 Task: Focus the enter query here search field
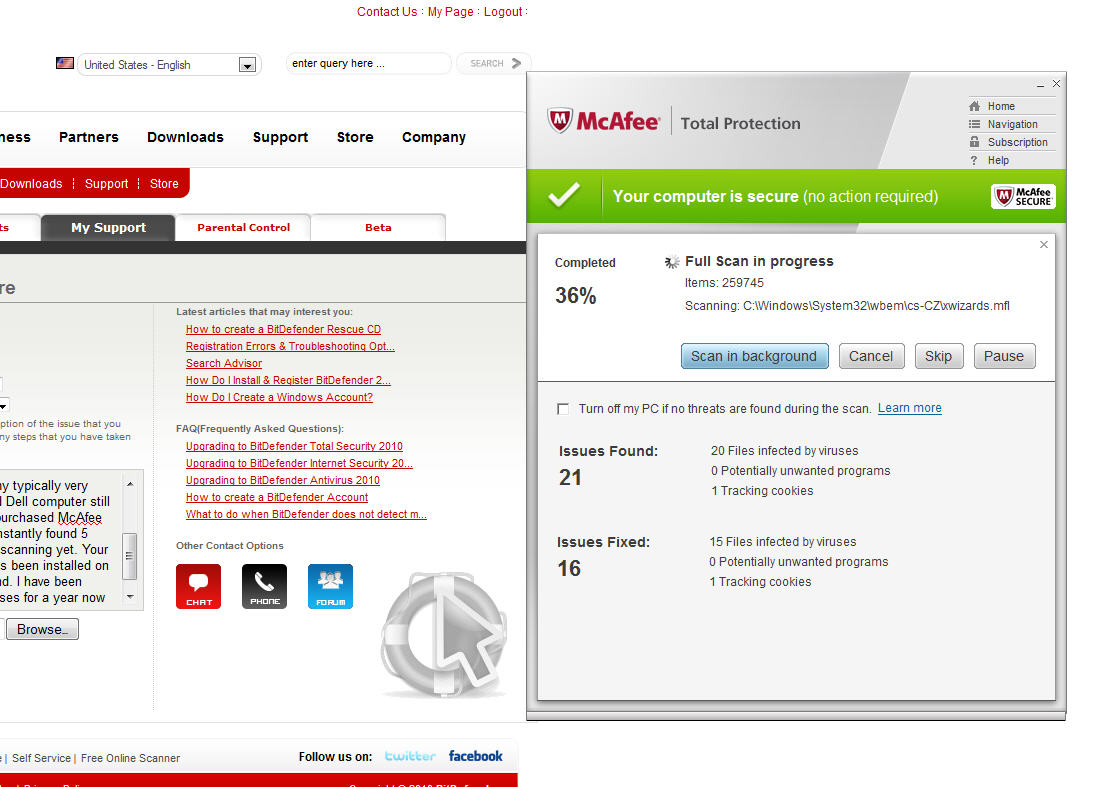pyautogui.click(x=368, y=63)
